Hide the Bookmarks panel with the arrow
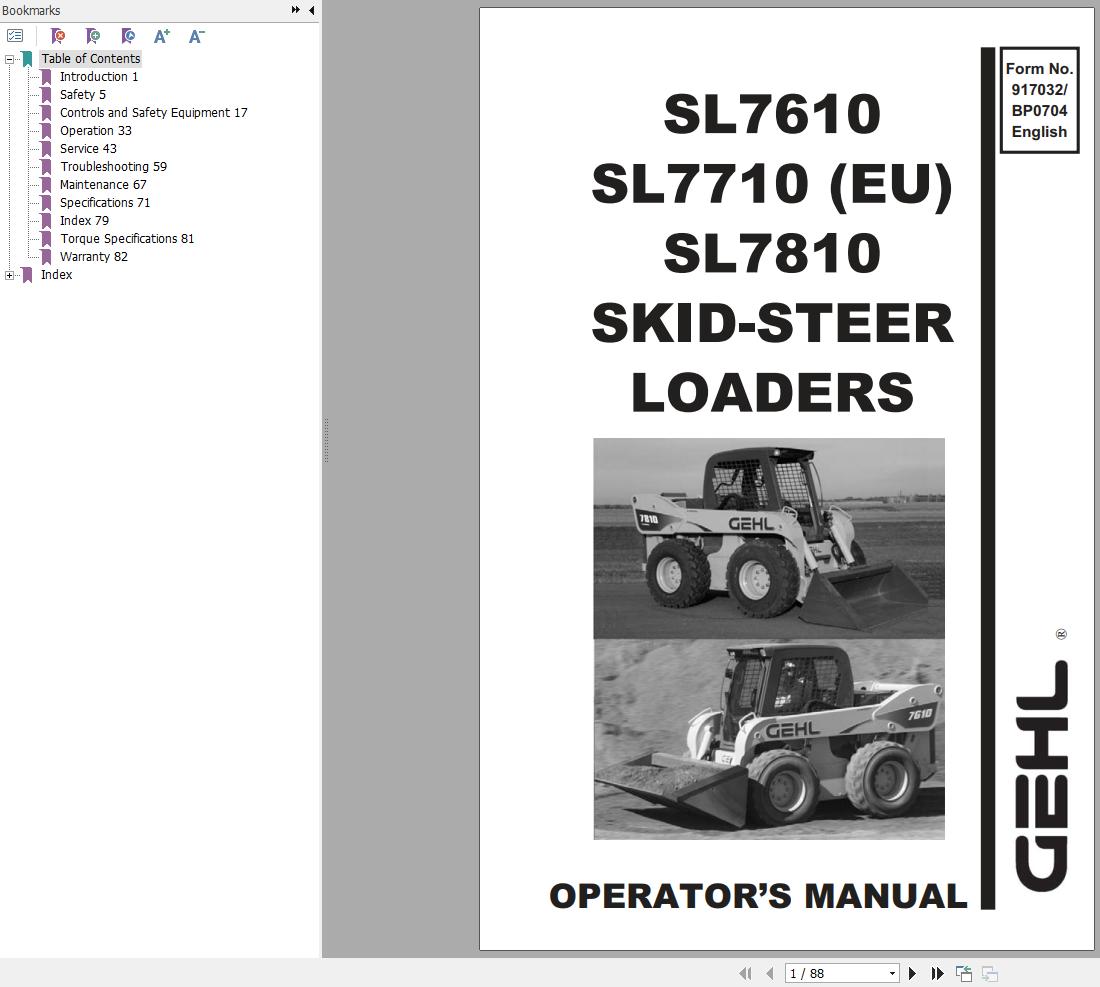Image resolution: width=1100 pixels, height=987 pixels. pyautogui.click(x=310, y=9)
